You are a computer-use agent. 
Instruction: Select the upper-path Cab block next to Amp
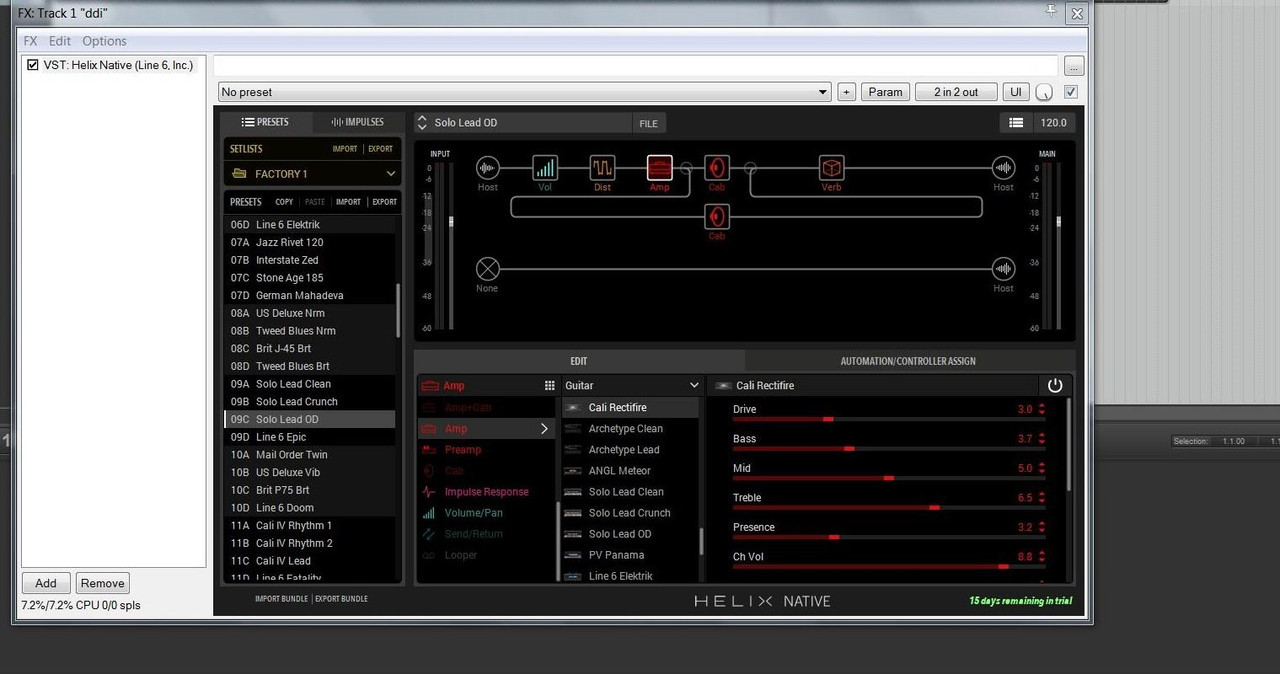click(717, 167)
